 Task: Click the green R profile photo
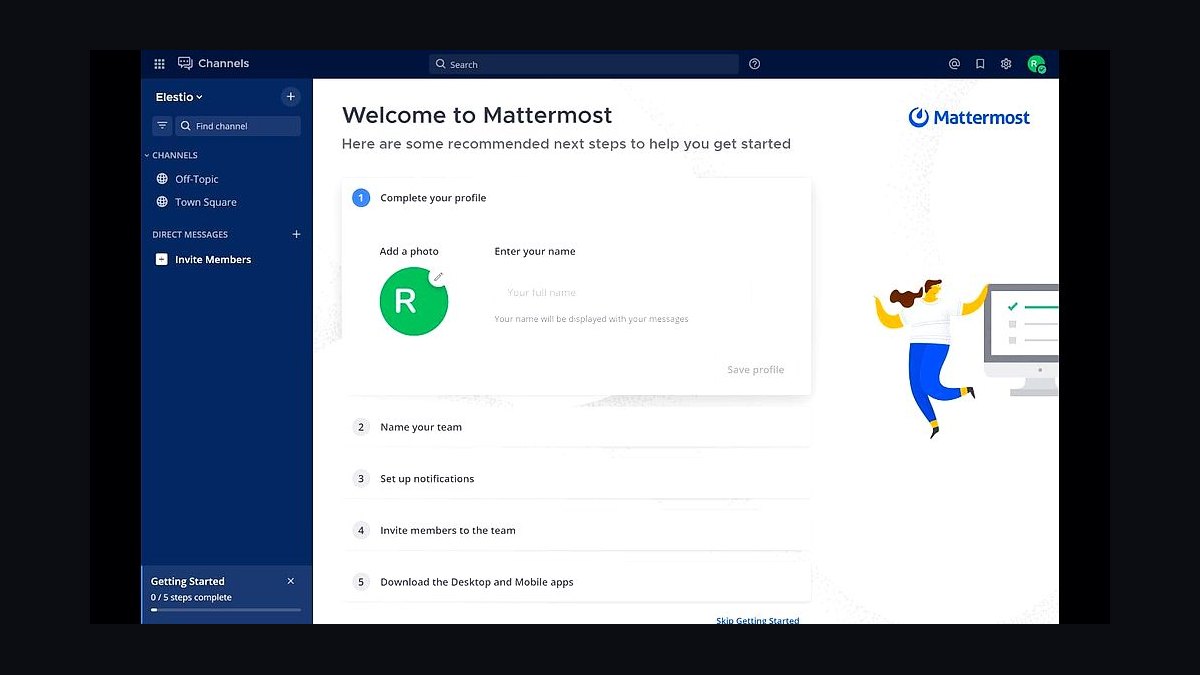click(x=414, y=301)
